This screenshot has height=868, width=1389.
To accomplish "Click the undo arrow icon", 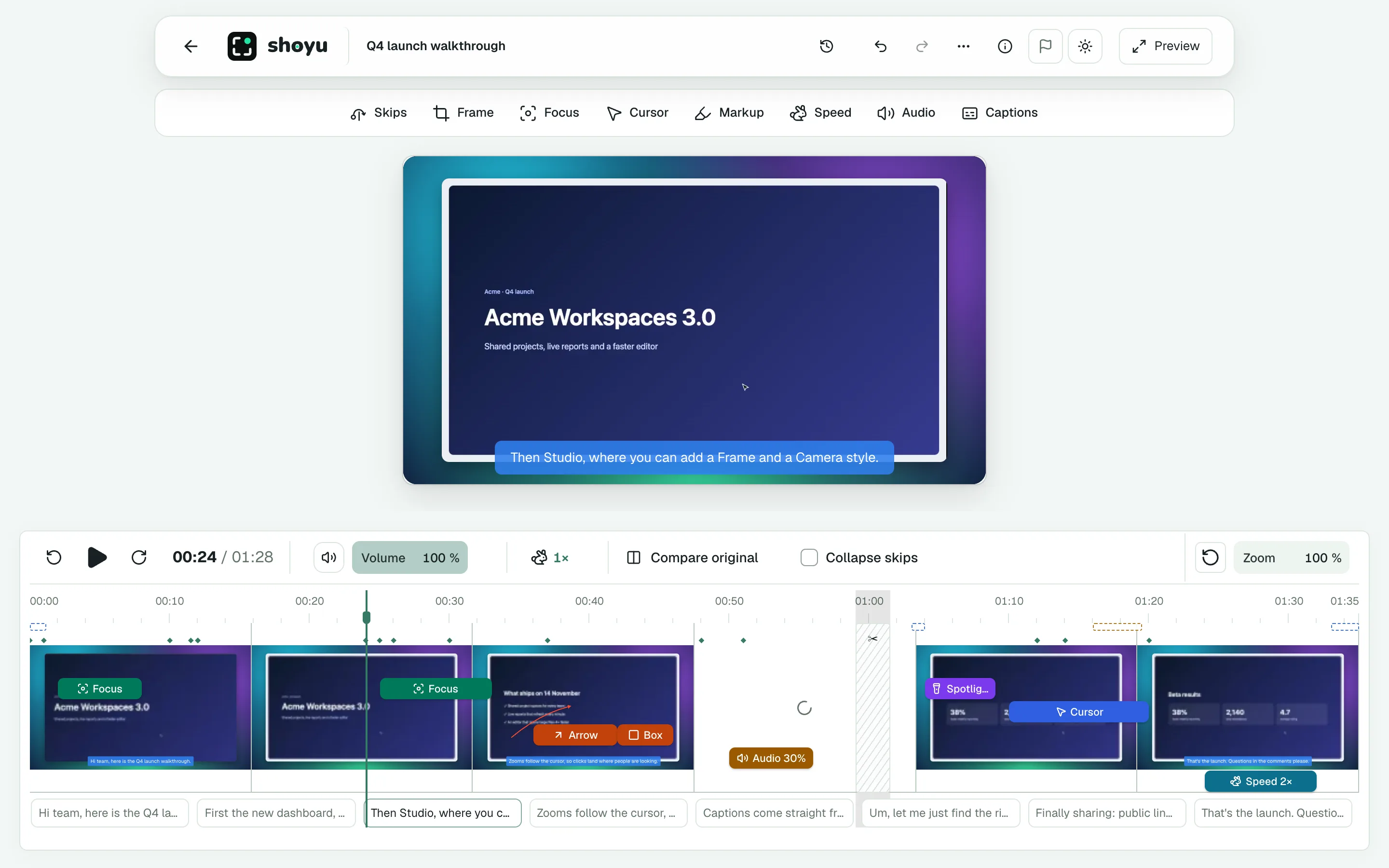I will [881, 46].
